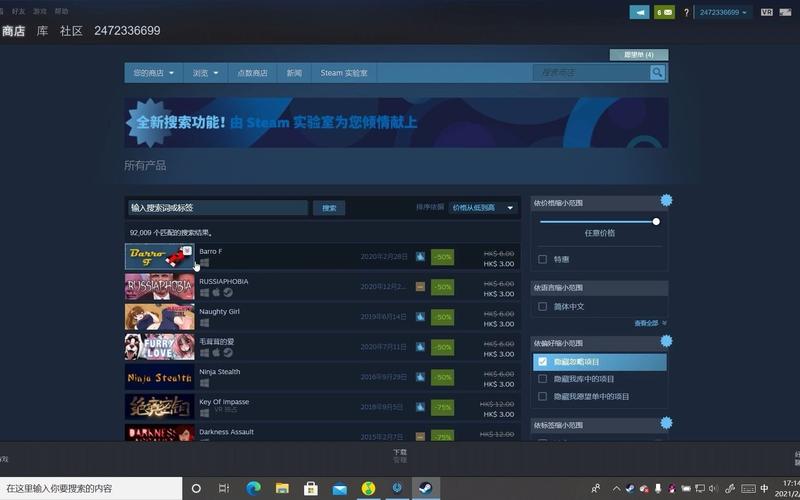The image size is (800, 500).
Task: Show hidden system tray icons chevron
Action: tap(616, 488)
